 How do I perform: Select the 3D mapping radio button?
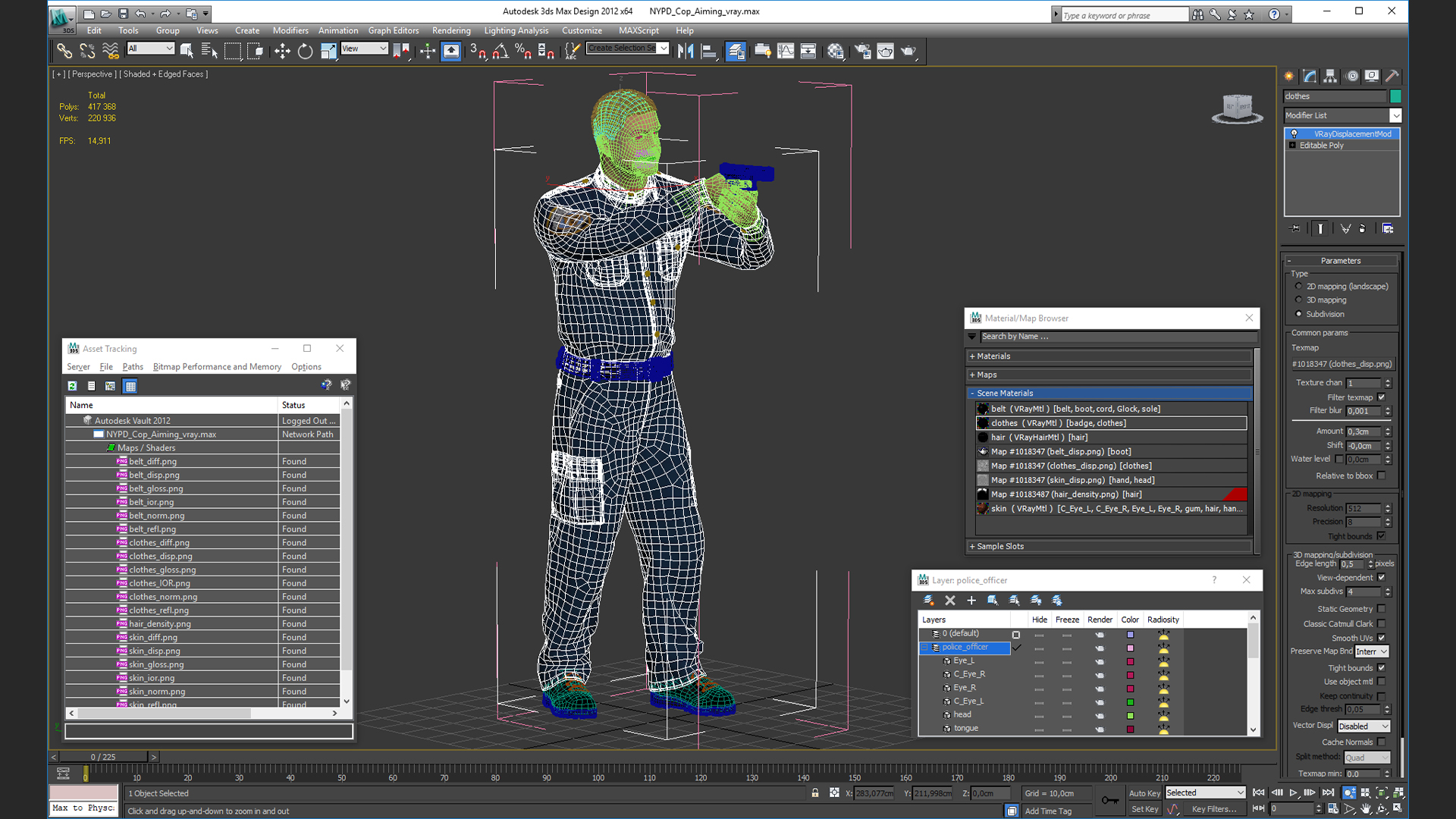[x=1299, y=300]
